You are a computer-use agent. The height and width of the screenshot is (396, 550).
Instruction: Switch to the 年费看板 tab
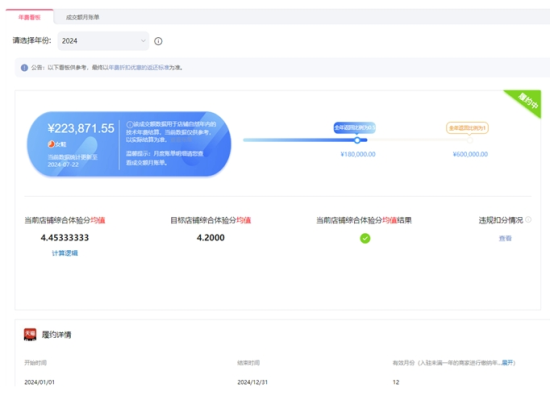pyautogui.click(x=29, y=17)
